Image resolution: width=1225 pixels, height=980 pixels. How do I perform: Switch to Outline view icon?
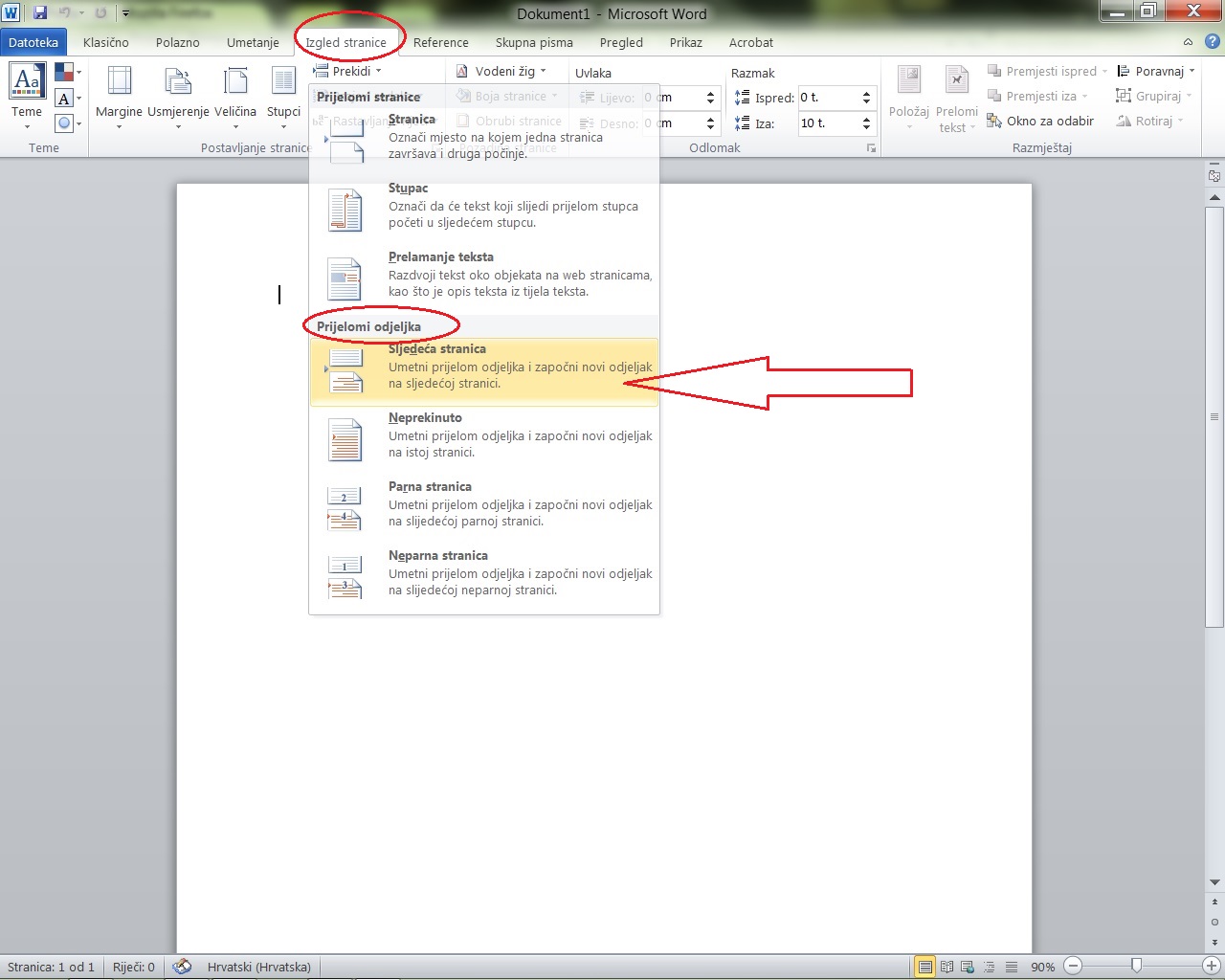click(990, 967)
